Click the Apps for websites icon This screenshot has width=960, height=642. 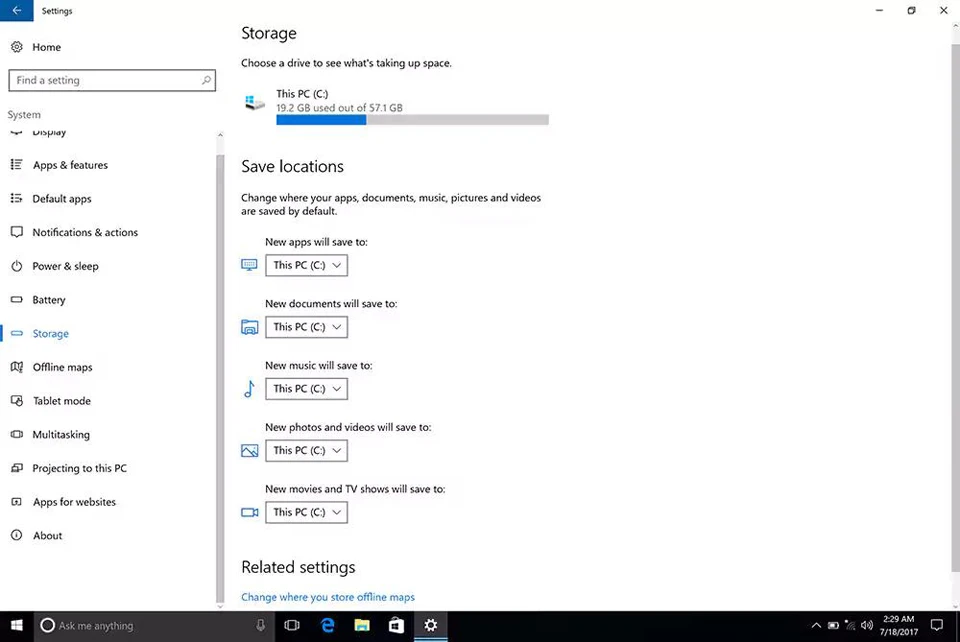coord(17,501)
